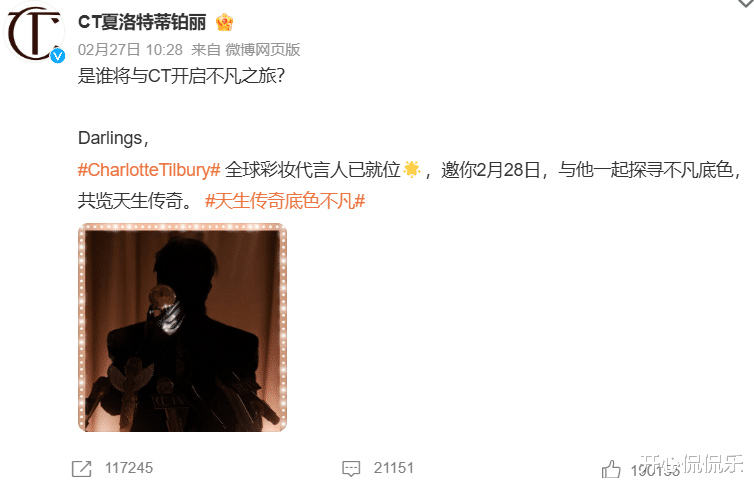Click the comment count 21151
754x488 pixels.
393,468
